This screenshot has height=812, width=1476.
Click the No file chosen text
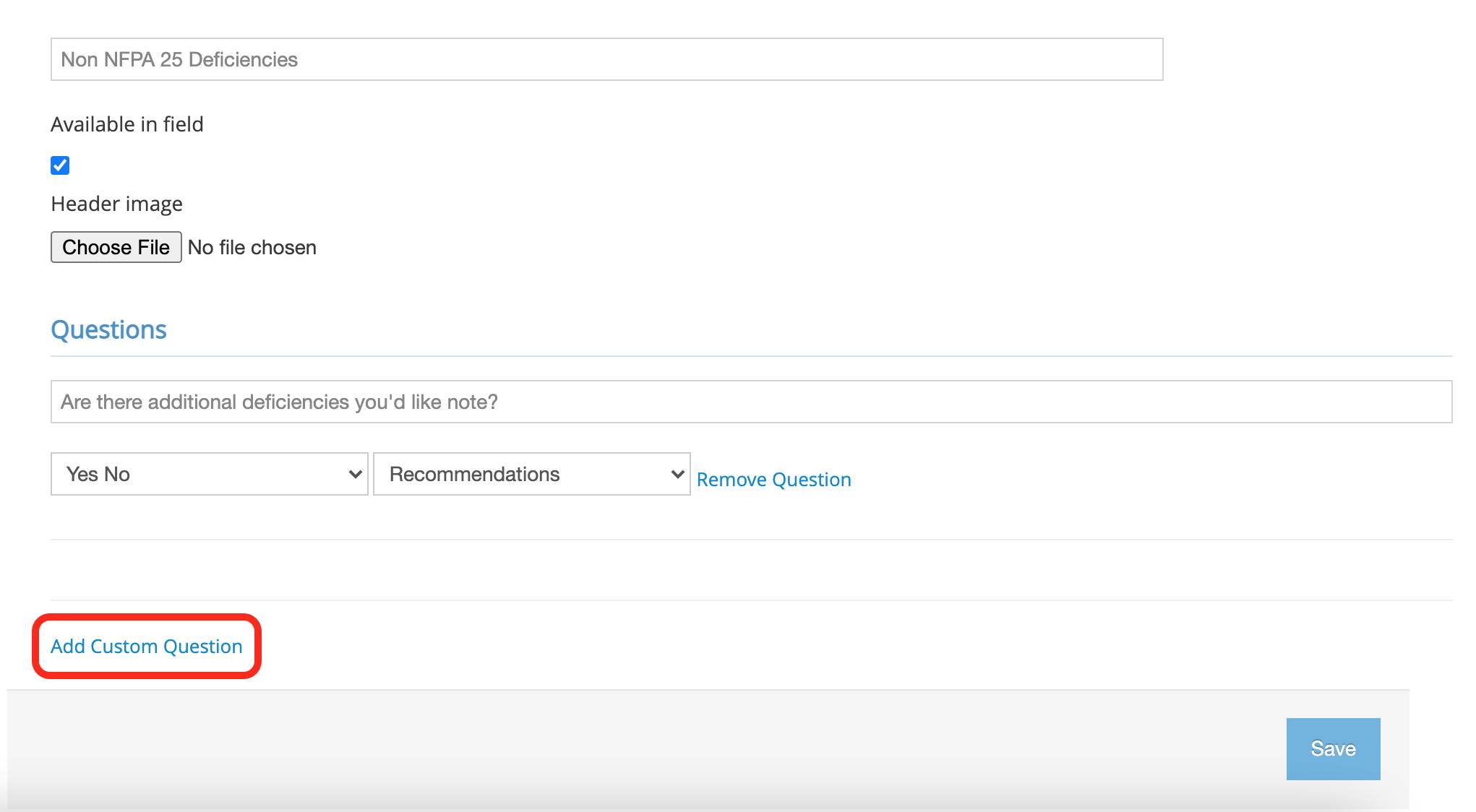click(252, 248)
